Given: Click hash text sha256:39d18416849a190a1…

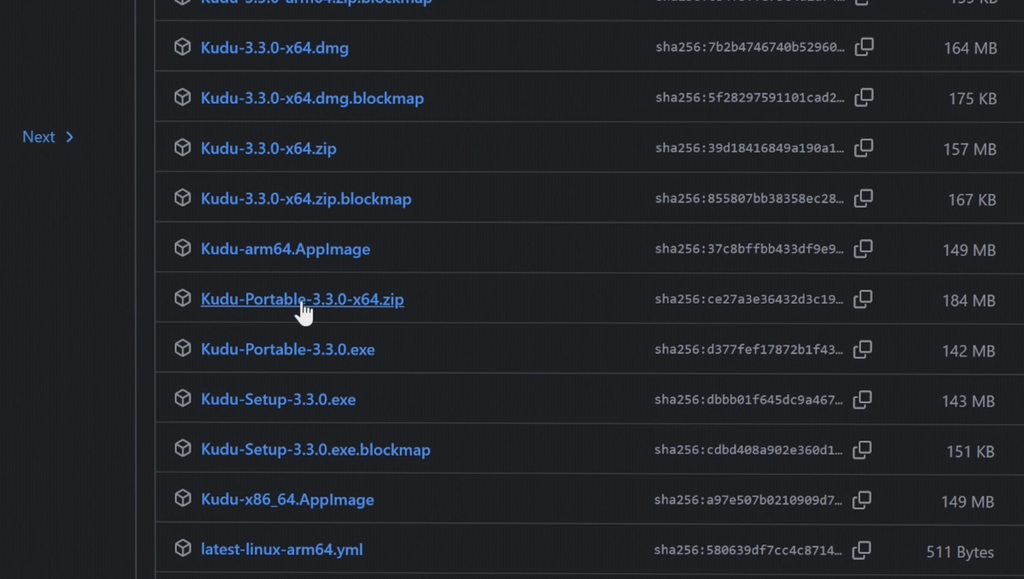Looking at the screenshot, I should (x=750, y=148).
